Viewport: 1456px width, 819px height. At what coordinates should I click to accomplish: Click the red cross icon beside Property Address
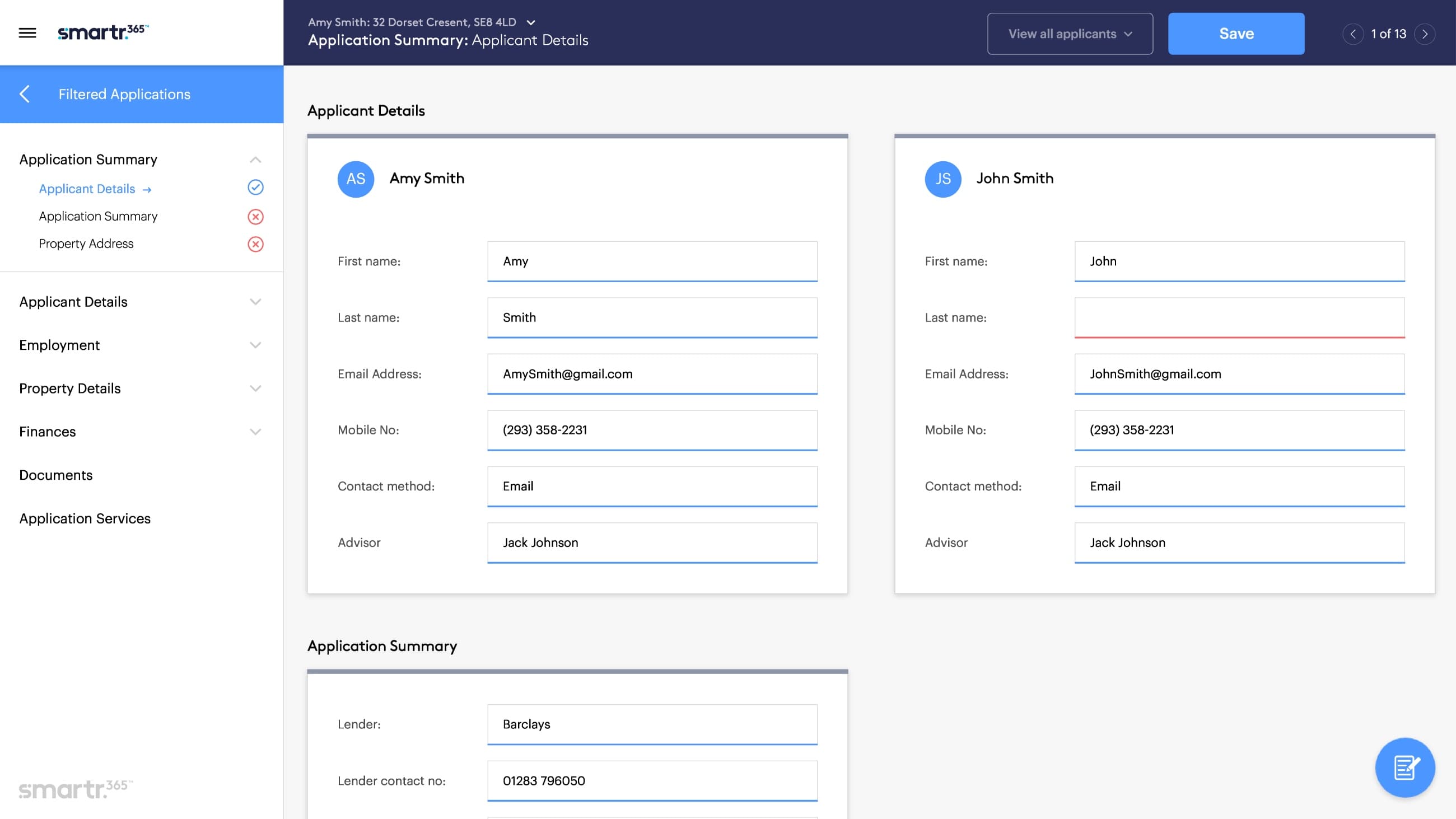coord(255,244)
